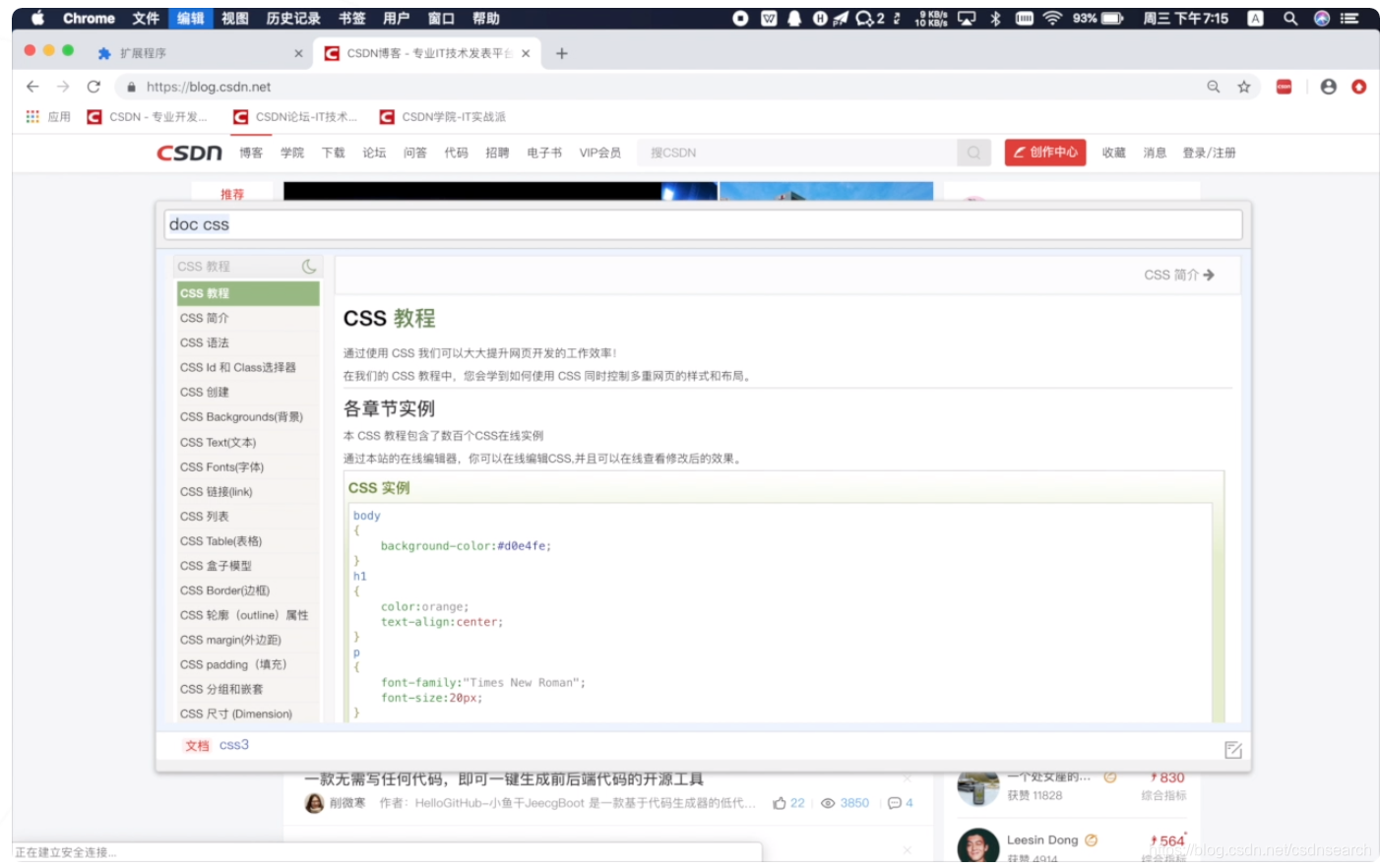Select the 文档 label in overlay footer
This screenshot has width=1380, height=868.
pos(197,746)
